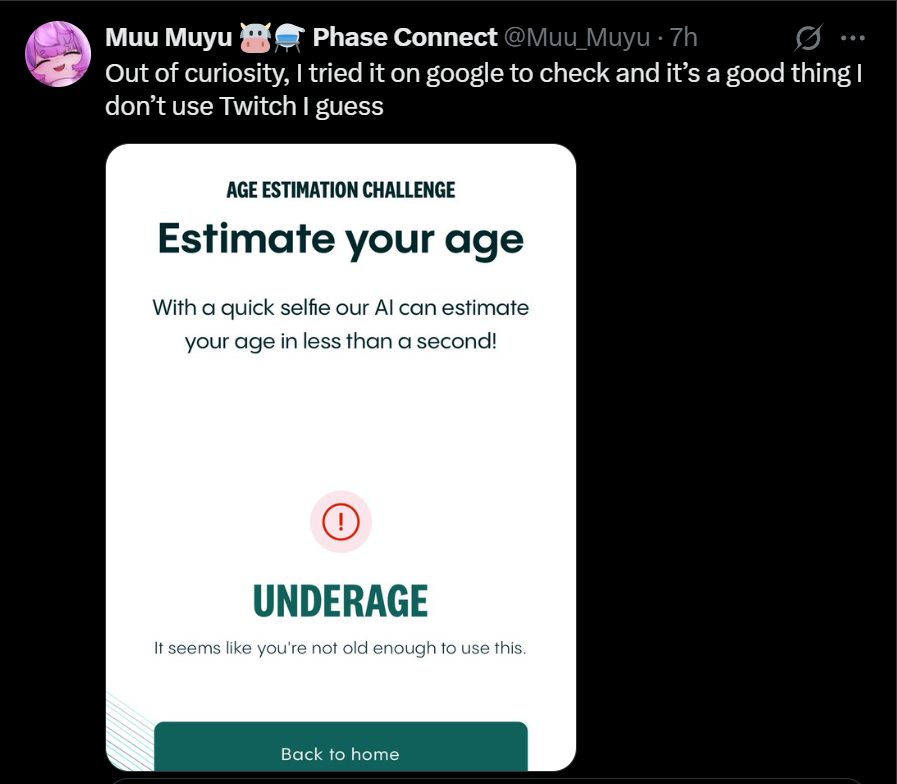Click the Muu Muyu display name
The height and width of the screenshot is (784, 897).
point(169,38)
